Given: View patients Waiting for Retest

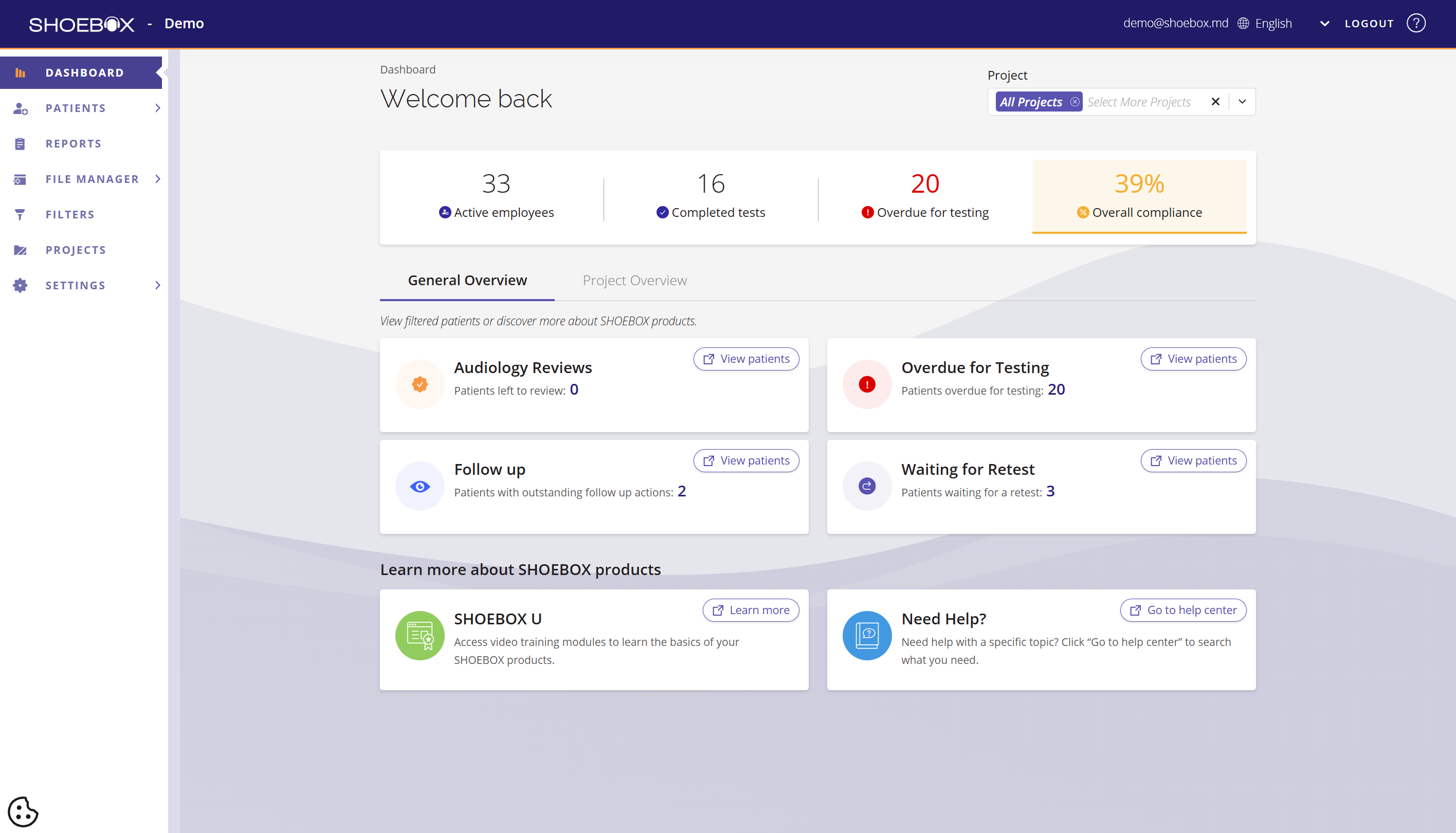Looking at the screenshot, I should (x=1193, y=460).
